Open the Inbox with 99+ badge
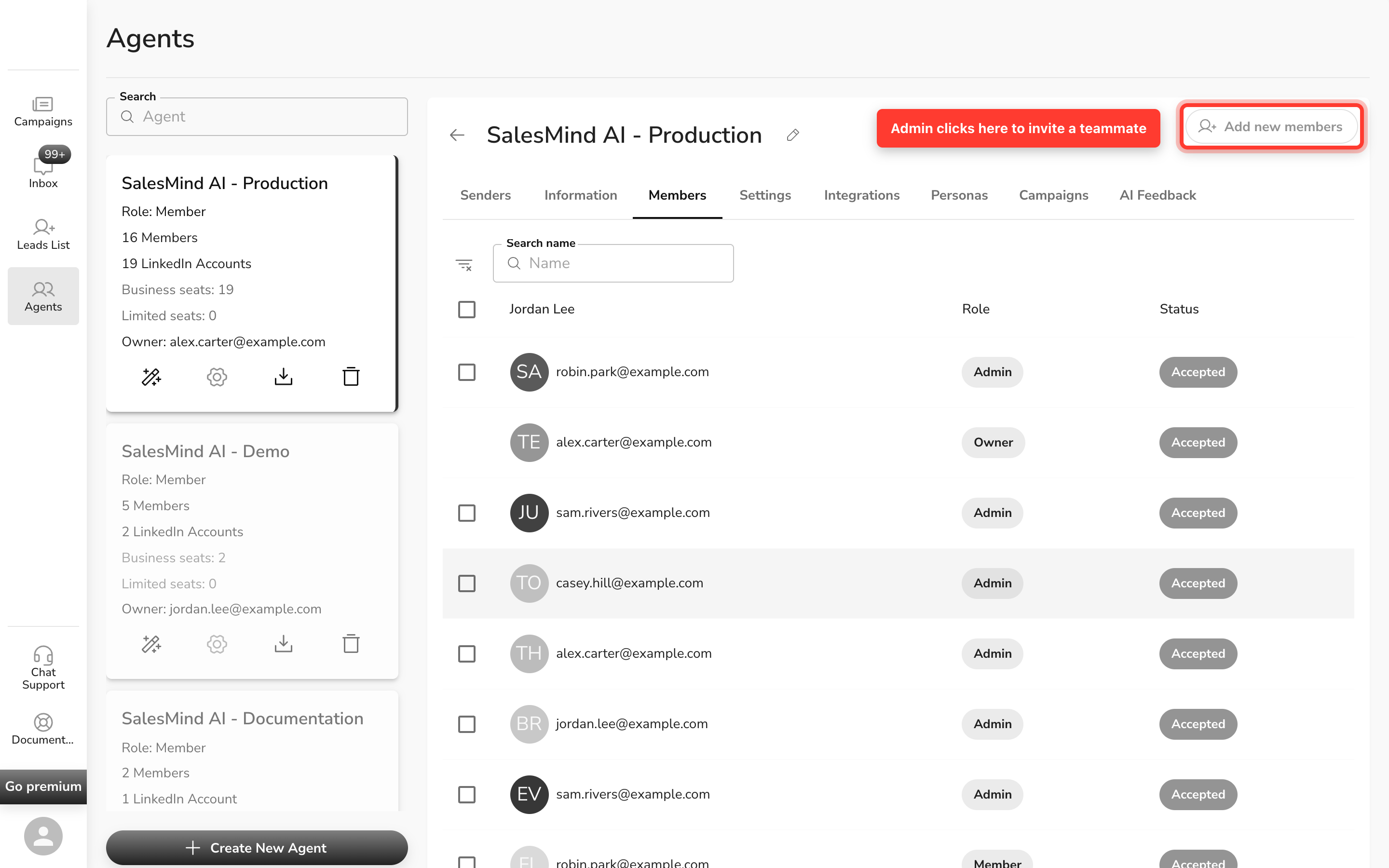 43,170
